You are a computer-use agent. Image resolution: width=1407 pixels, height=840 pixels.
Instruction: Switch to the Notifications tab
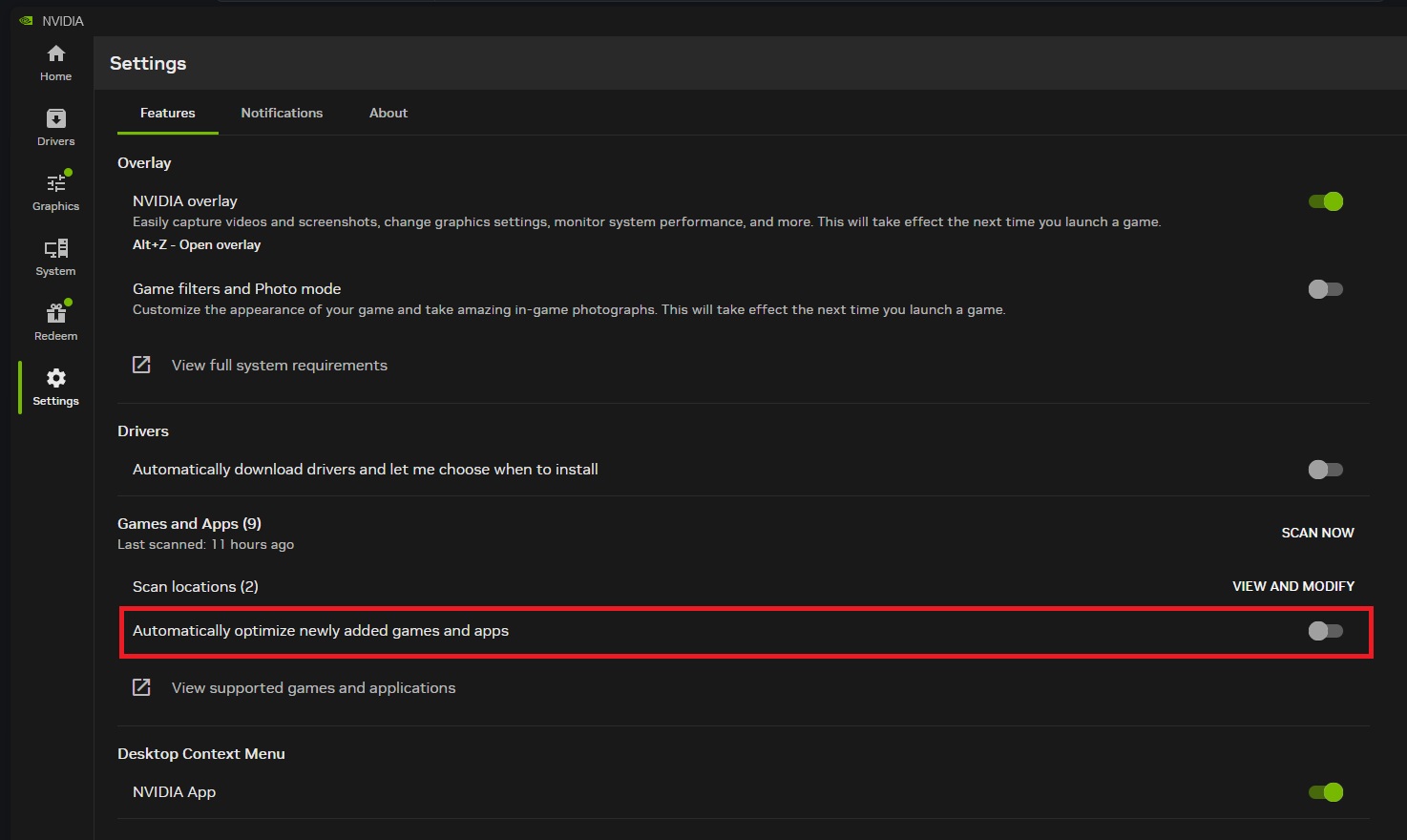point(282,113)
